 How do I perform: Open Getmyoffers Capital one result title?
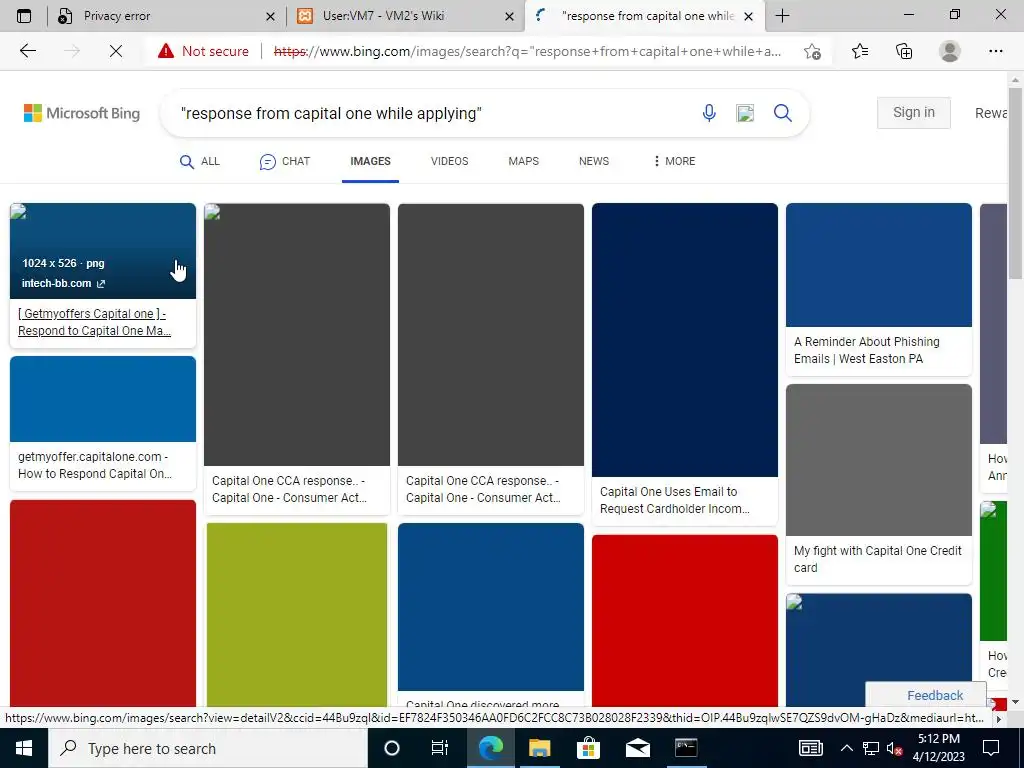coord(94,322)
